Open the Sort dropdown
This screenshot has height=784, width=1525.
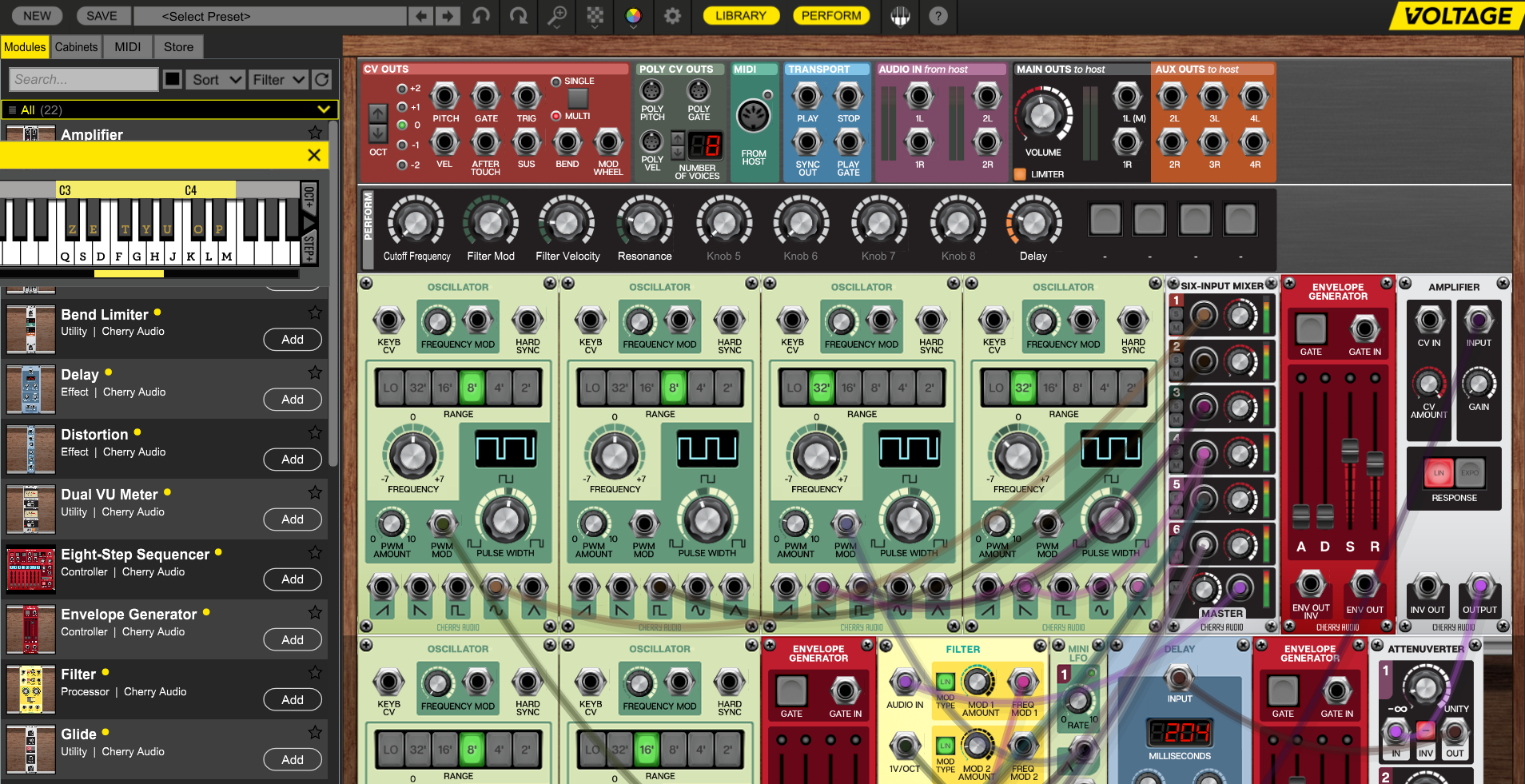(215, 79)
